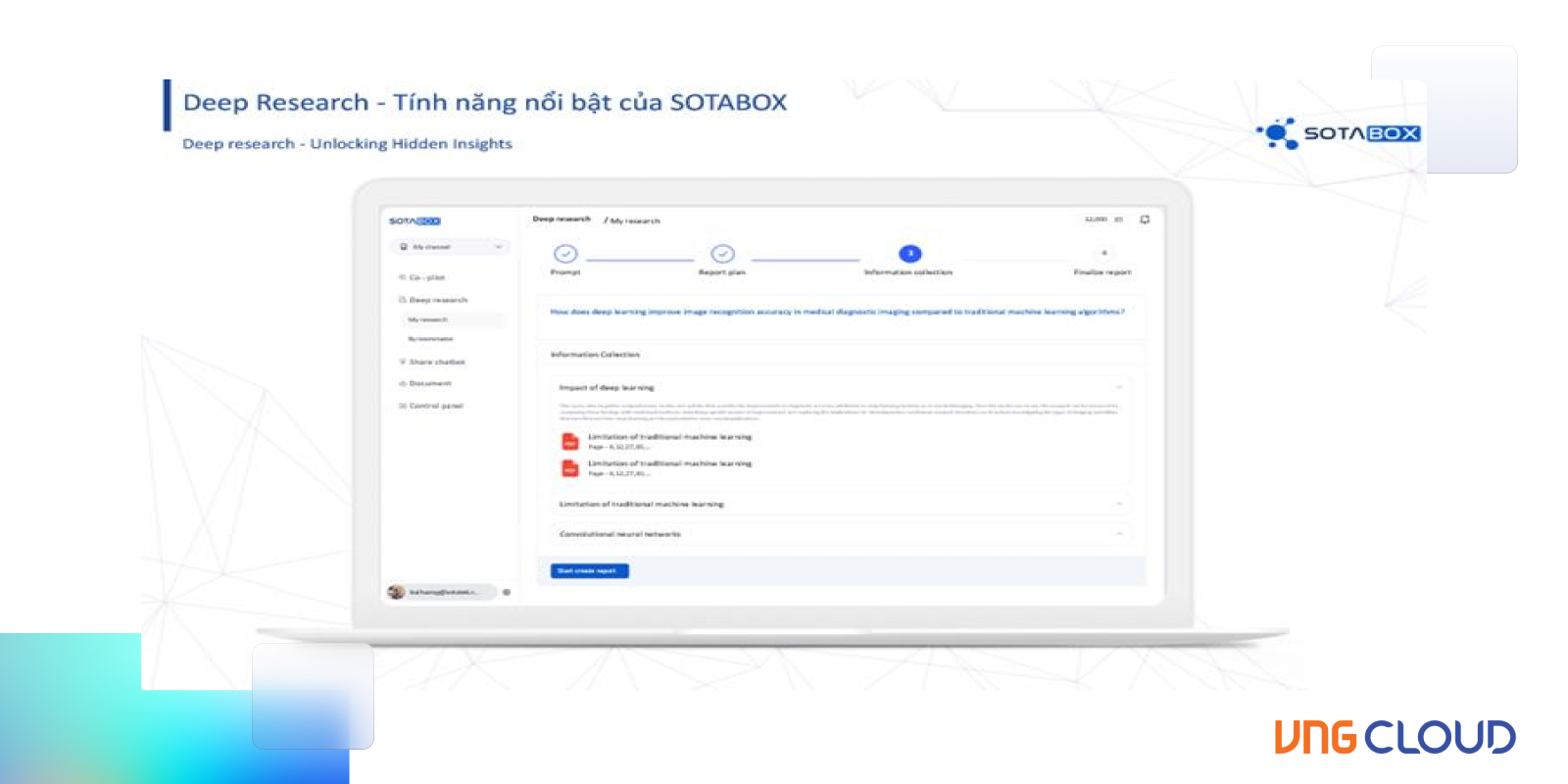Open the second PDF title link
Viewport: 1568px width, 784px height.
669,464
